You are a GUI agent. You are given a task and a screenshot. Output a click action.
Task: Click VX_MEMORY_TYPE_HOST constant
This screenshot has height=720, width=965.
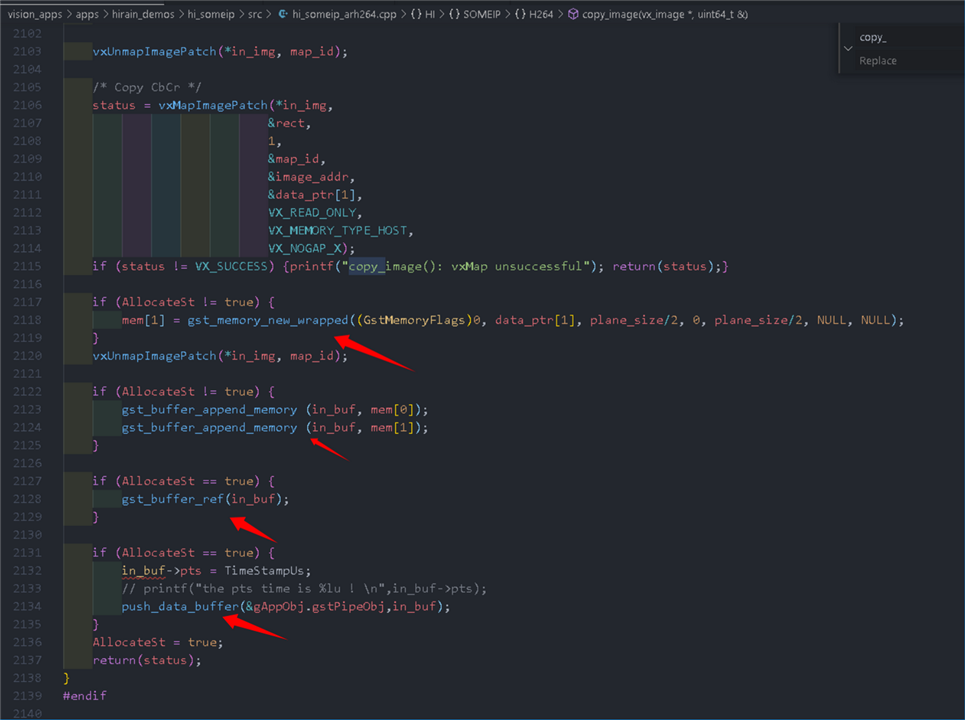click(x=338, y=230)
